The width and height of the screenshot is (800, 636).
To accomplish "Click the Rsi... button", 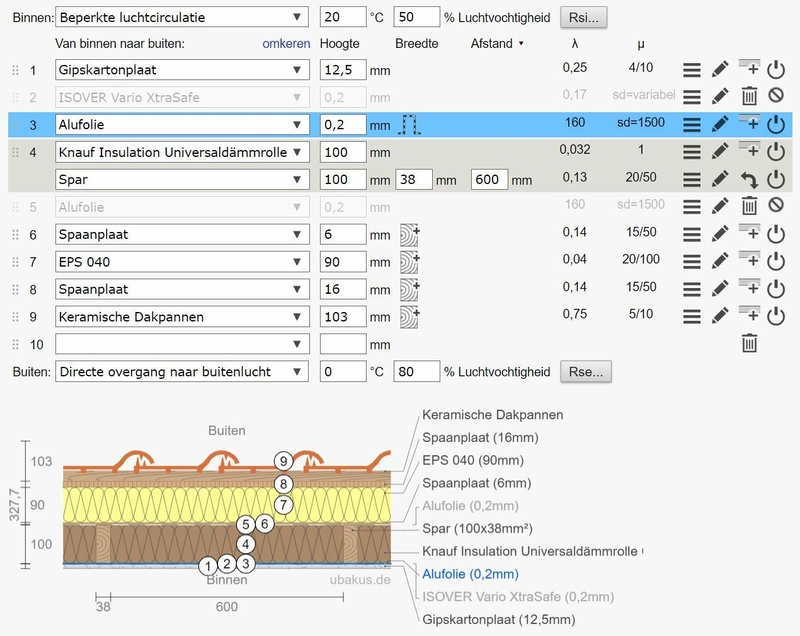I will pos(585,18).
